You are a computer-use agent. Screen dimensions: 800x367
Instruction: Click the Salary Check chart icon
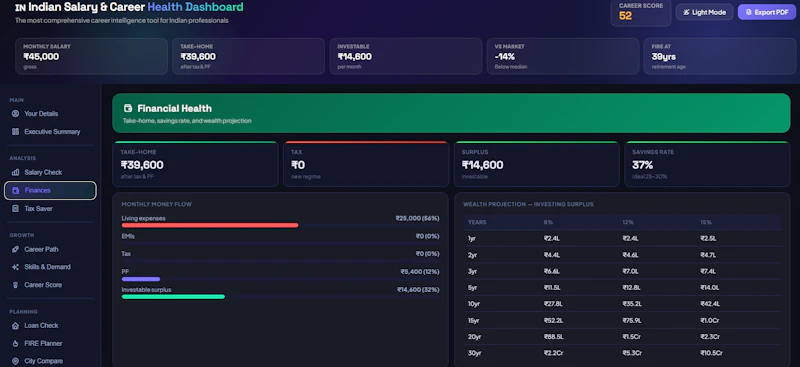coord(15,173)
